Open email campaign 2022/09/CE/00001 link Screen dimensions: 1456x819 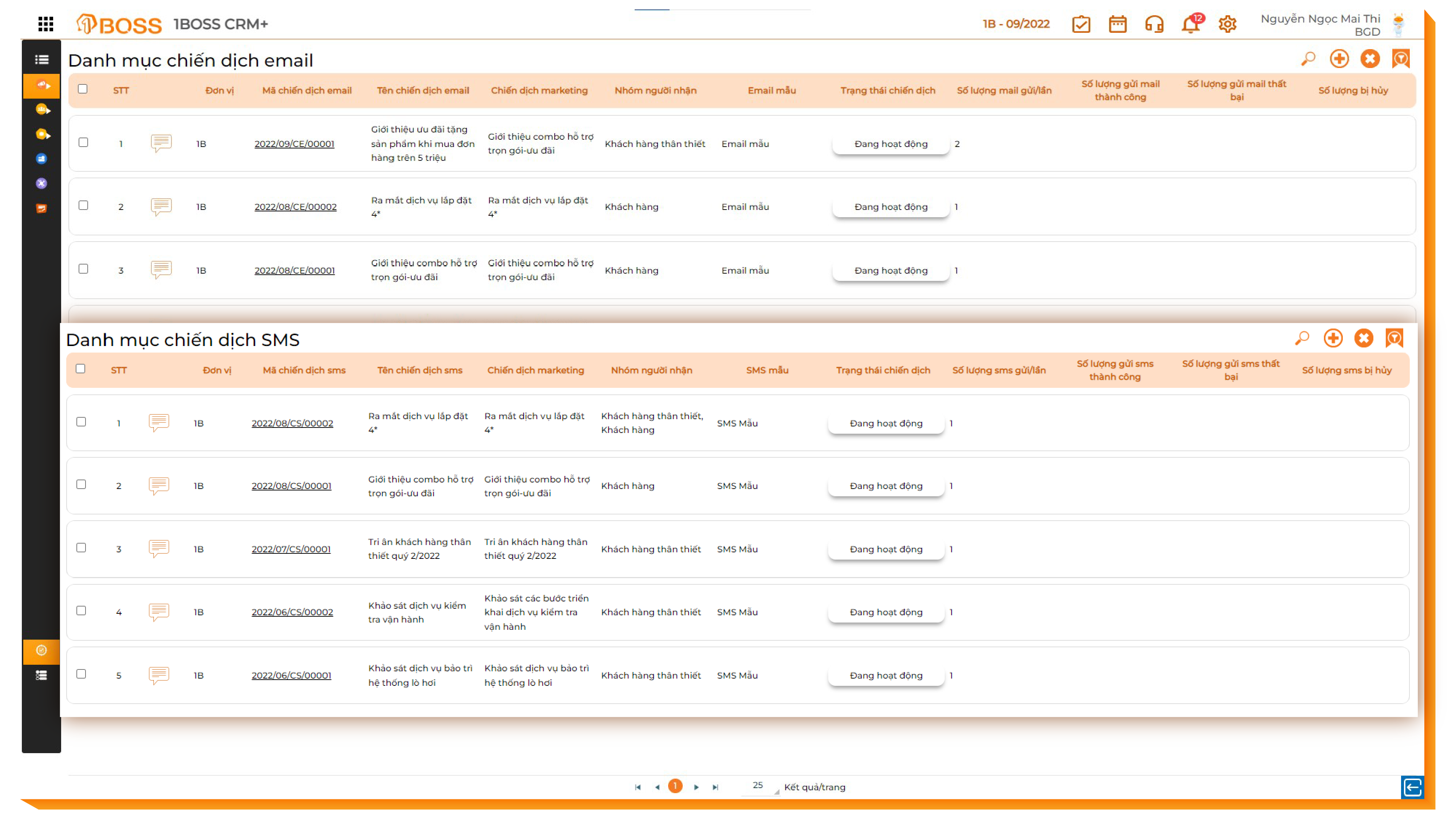[x=294, y=144]
